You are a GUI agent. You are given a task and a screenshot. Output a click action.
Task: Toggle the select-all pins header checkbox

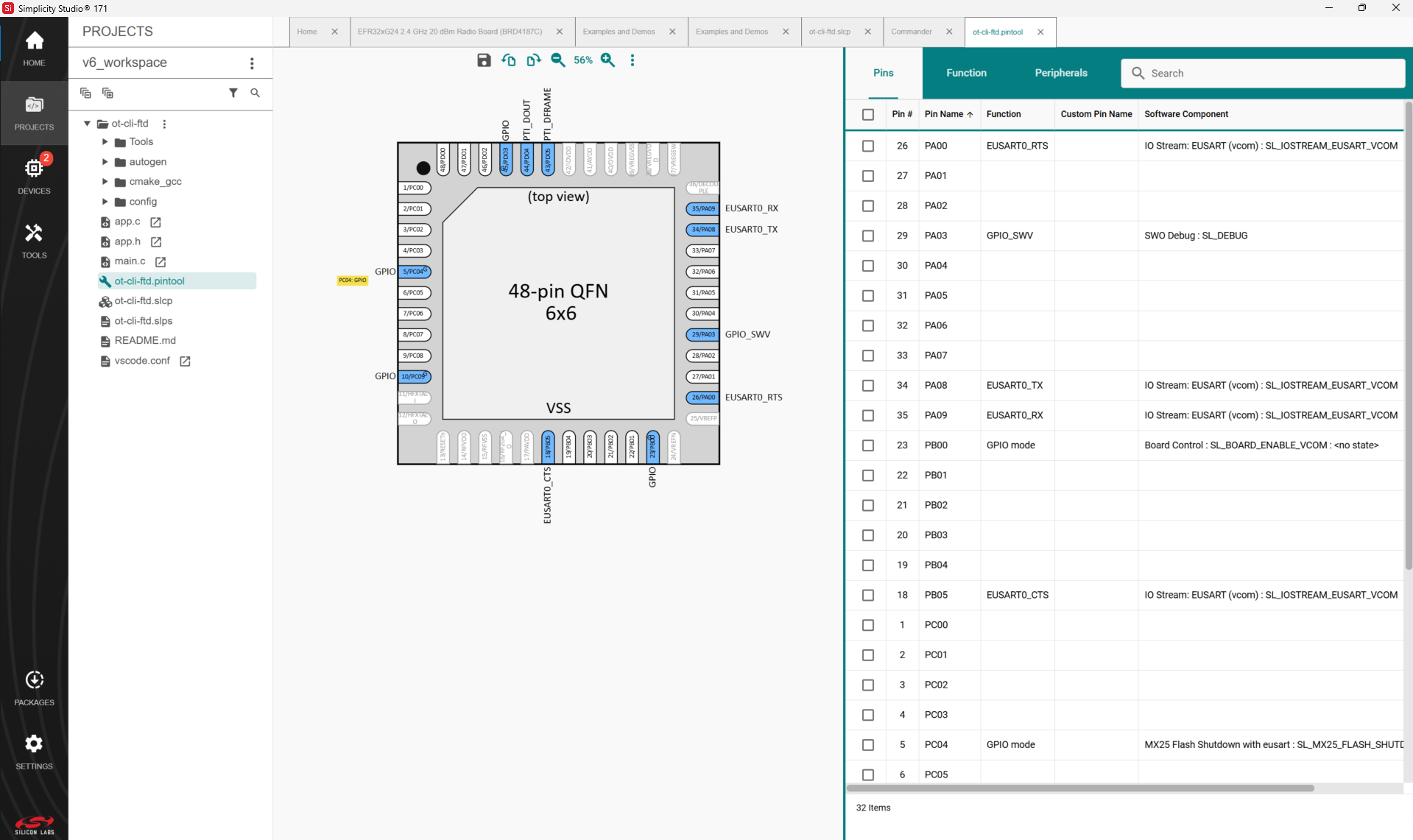[868, 114]
